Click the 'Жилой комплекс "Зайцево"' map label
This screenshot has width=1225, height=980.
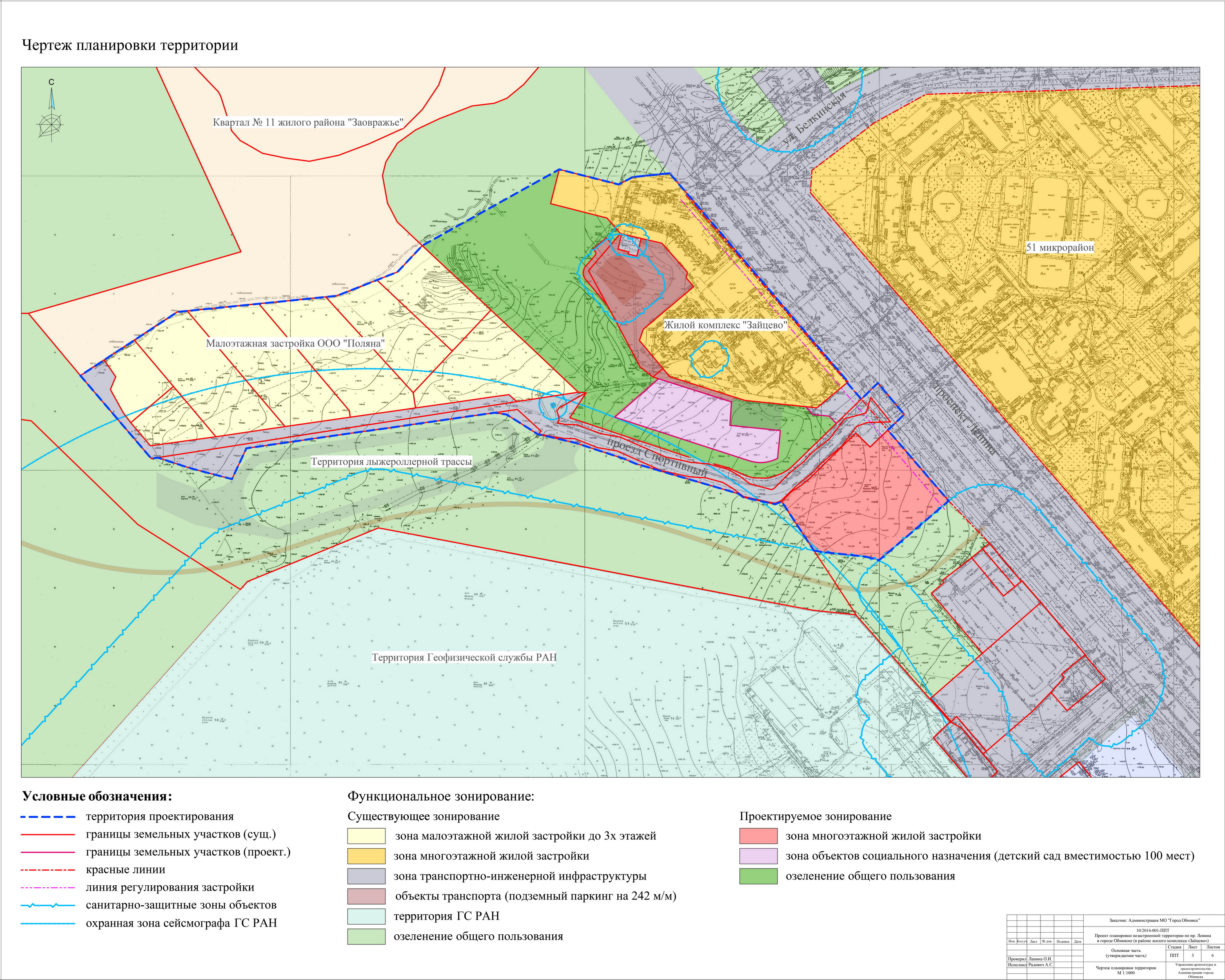(726, 325)
